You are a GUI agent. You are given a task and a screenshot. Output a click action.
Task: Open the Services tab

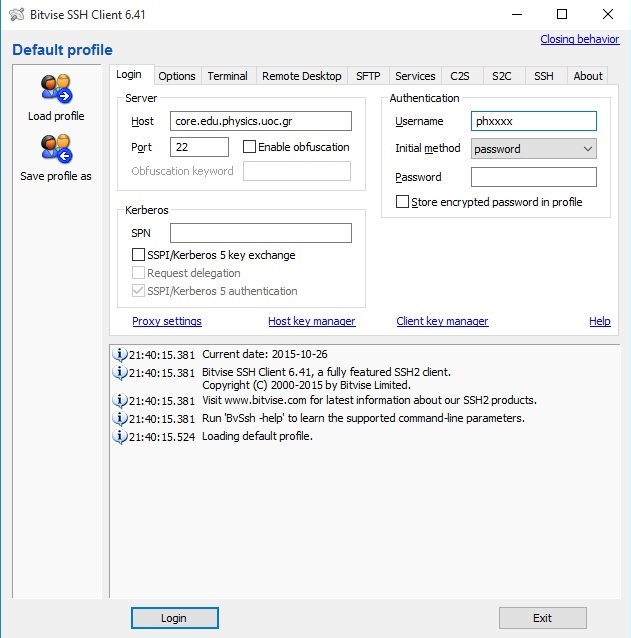(x=415, y=76)
